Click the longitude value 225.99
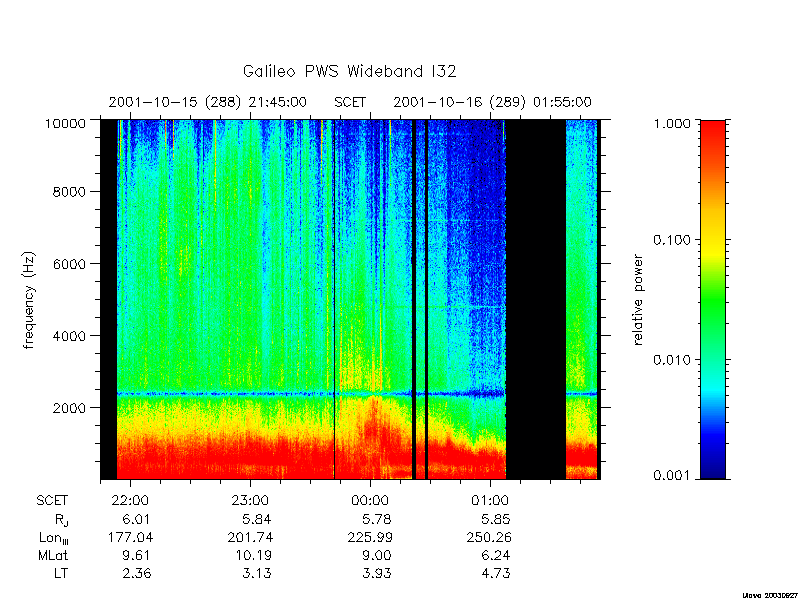The height and width of the screenshot is (600, 800). [370, 537]
